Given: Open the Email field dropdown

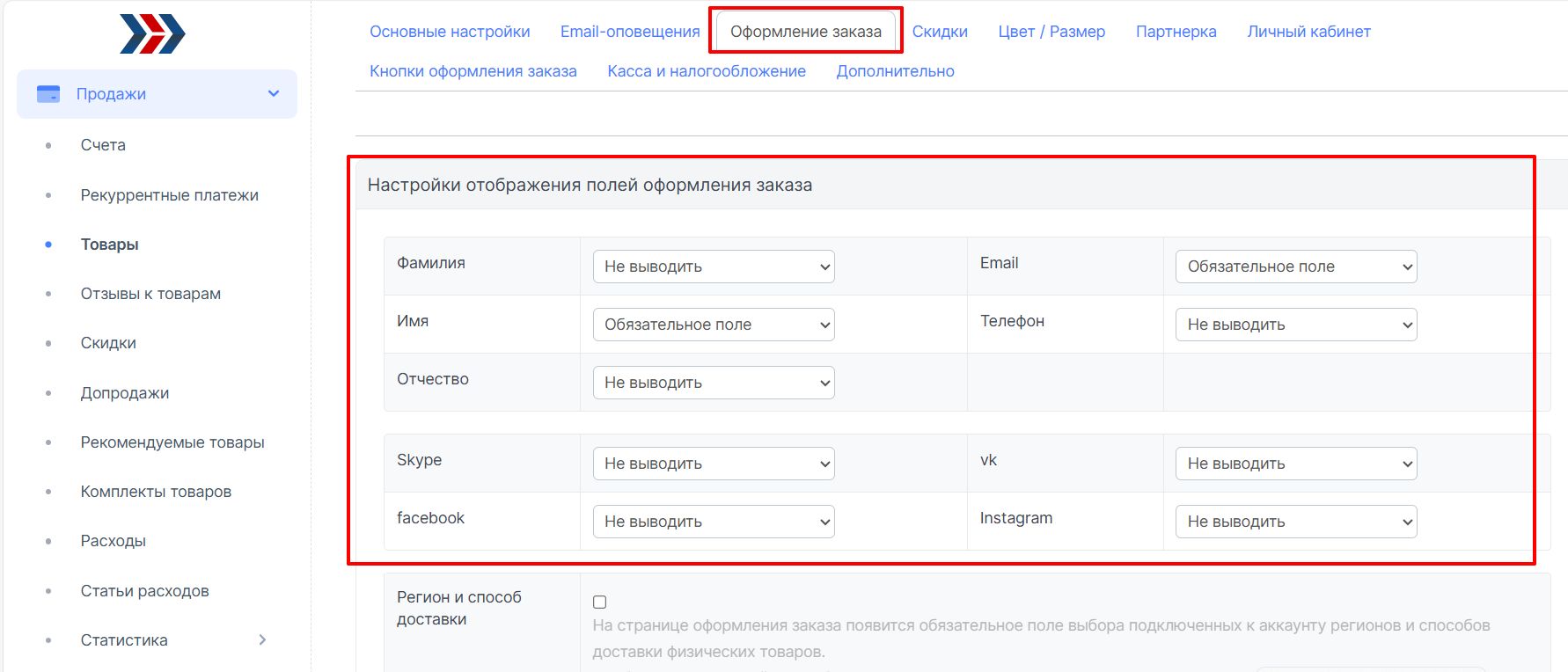Looking at the screenshot, I should coord(1296,267).
